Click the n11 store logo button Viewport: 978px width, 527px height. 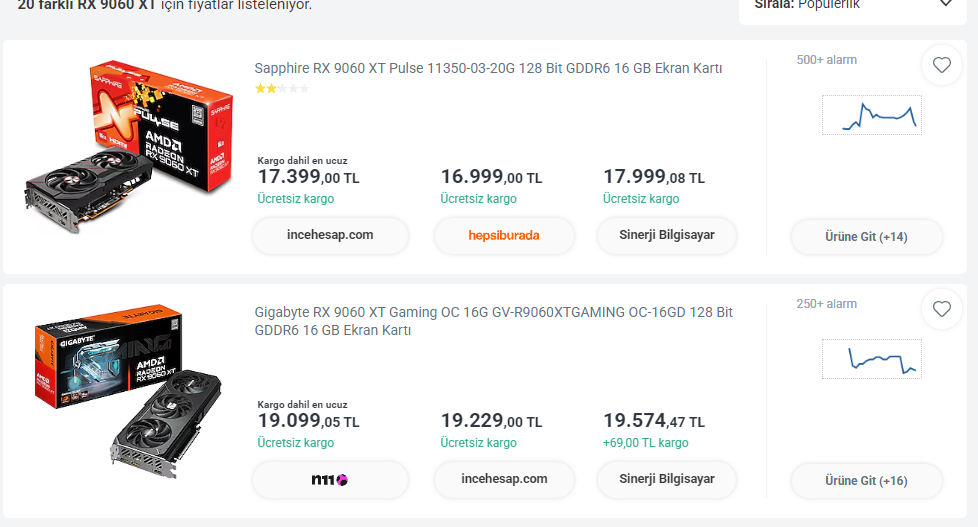pyautogui.click(x=330, y=480)
